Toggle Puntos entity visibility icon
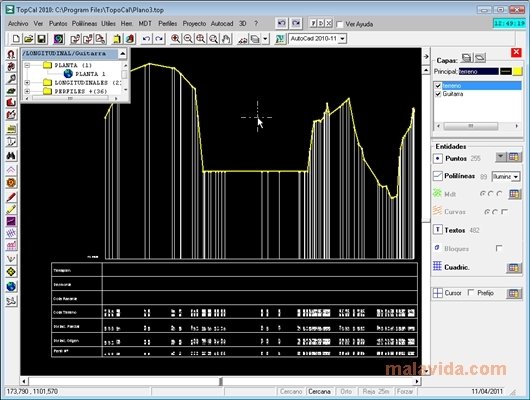 tap(438, 158)
